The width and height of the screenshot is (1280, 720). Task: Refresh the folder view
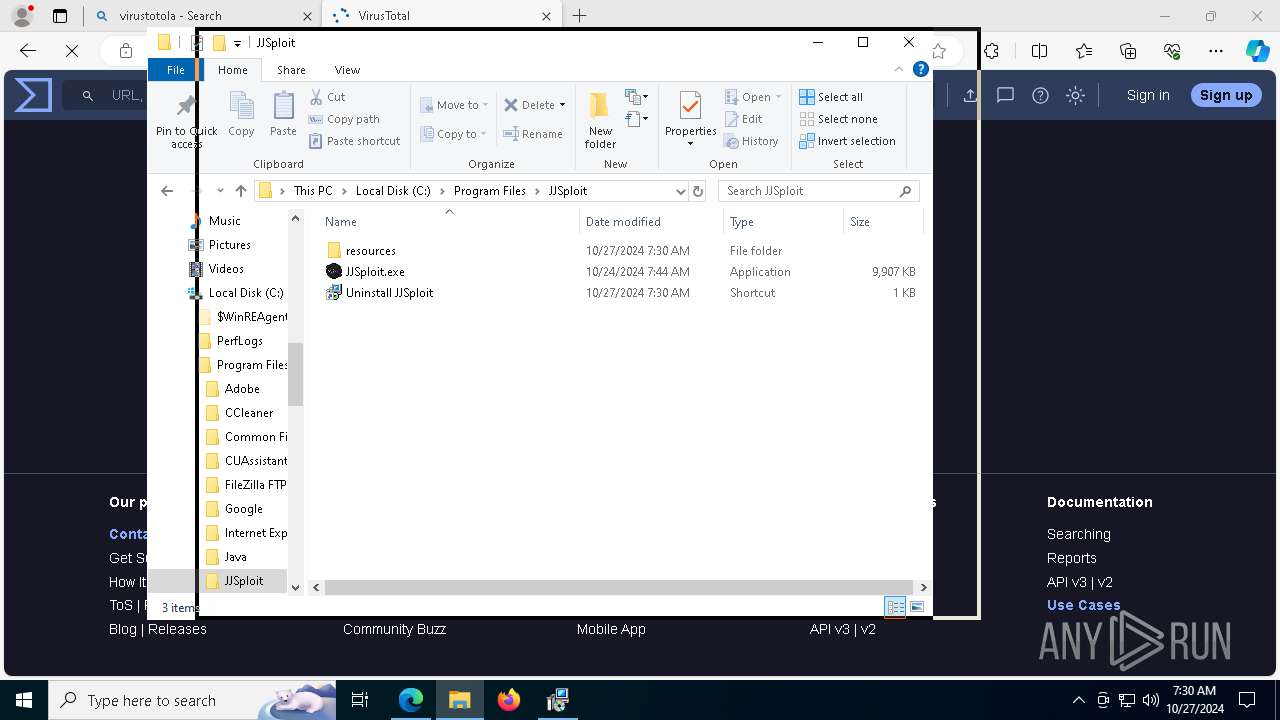coord(698,191)
